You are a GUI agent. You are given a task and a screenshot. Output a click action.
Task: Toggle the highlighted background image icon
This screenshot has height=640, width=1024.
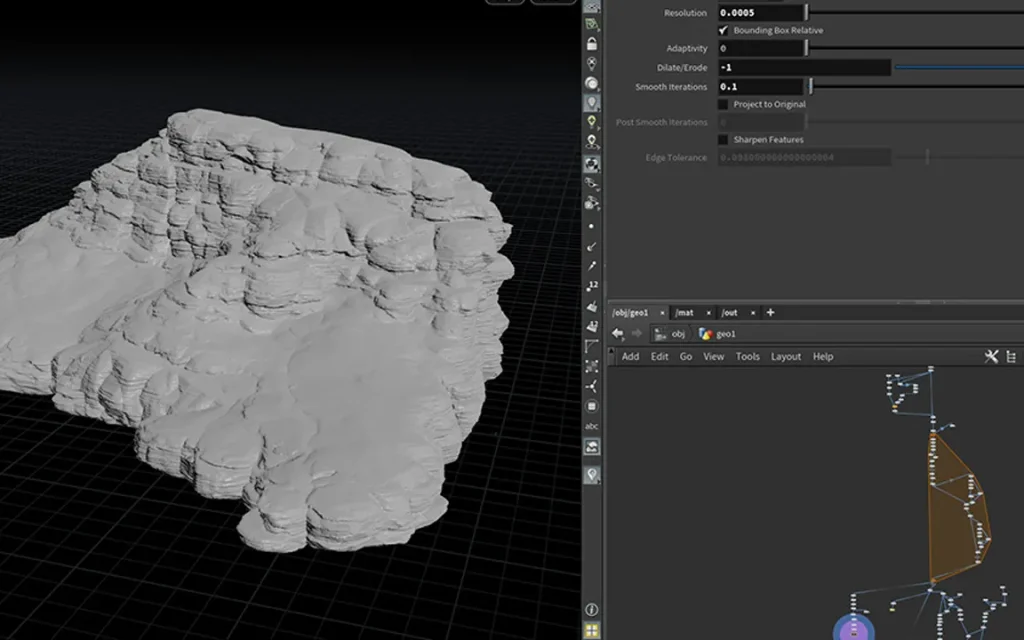click(x=592, y=447)
